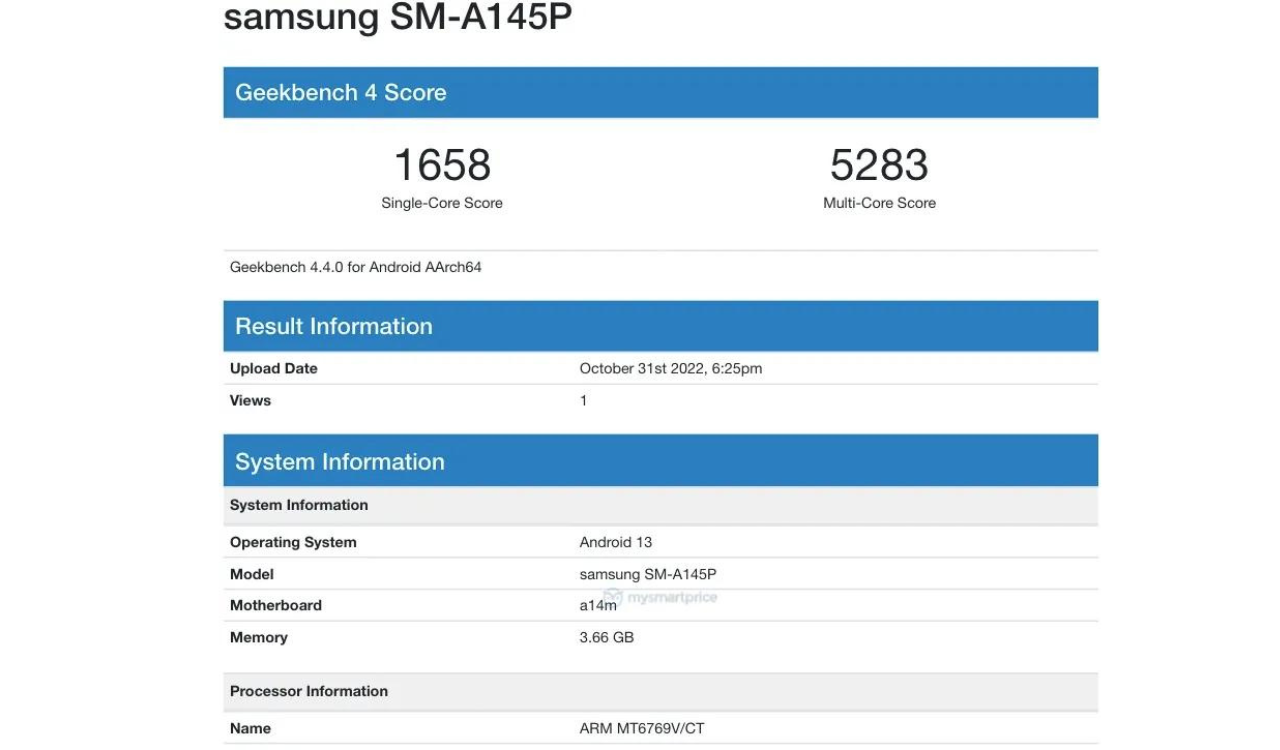The width and height of the screenshot is (1280, 750).
Task: Click the processor Name label
Action: pos(250,728)
